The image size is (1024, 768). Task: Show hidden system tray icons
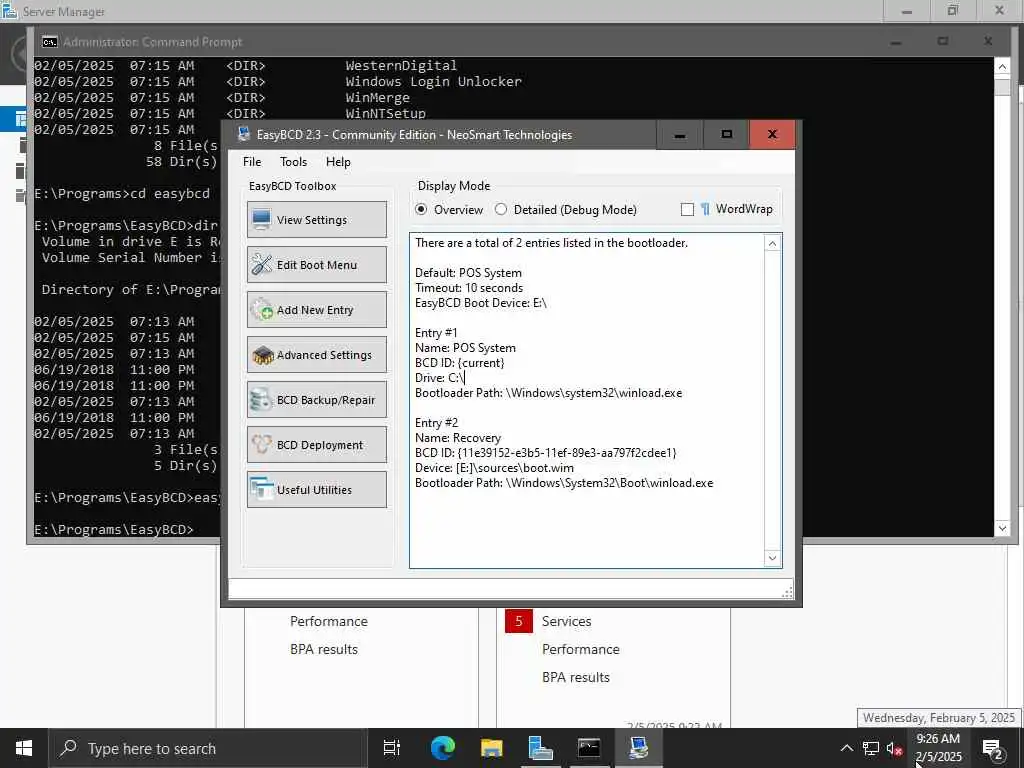(x=846, y=748)
